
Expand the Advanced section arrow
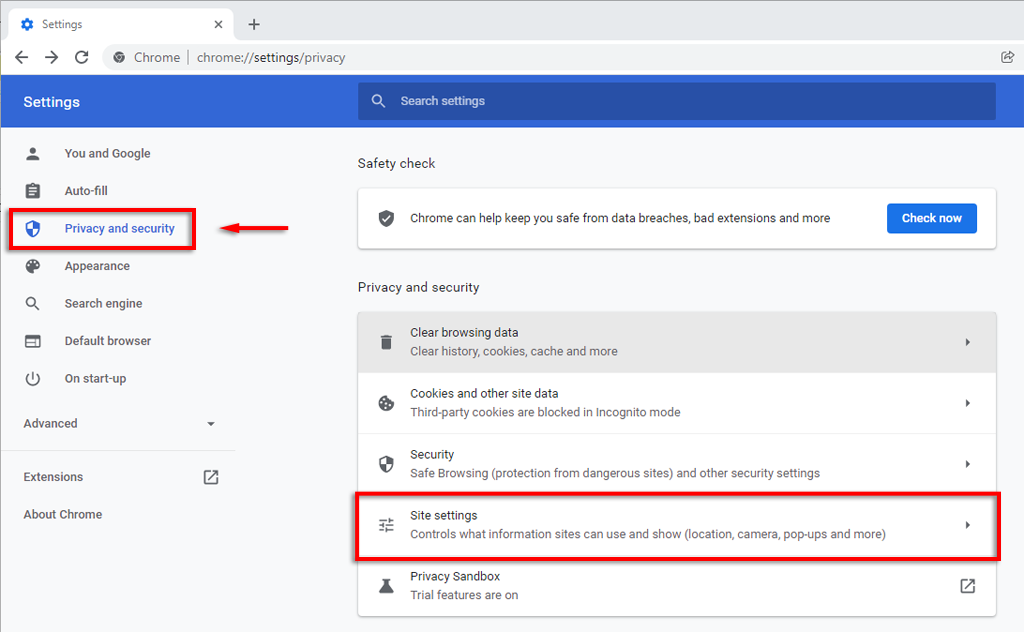pyautogui.click(x=211, y=424)
